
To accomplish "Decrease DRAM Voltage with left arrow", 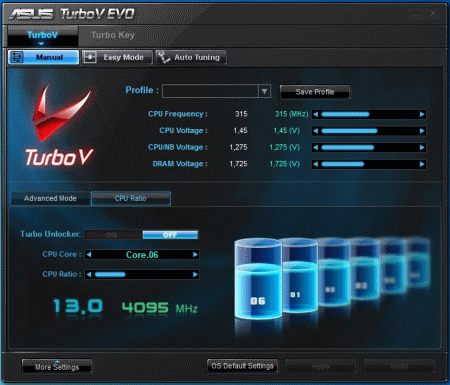I will (316, 164).
